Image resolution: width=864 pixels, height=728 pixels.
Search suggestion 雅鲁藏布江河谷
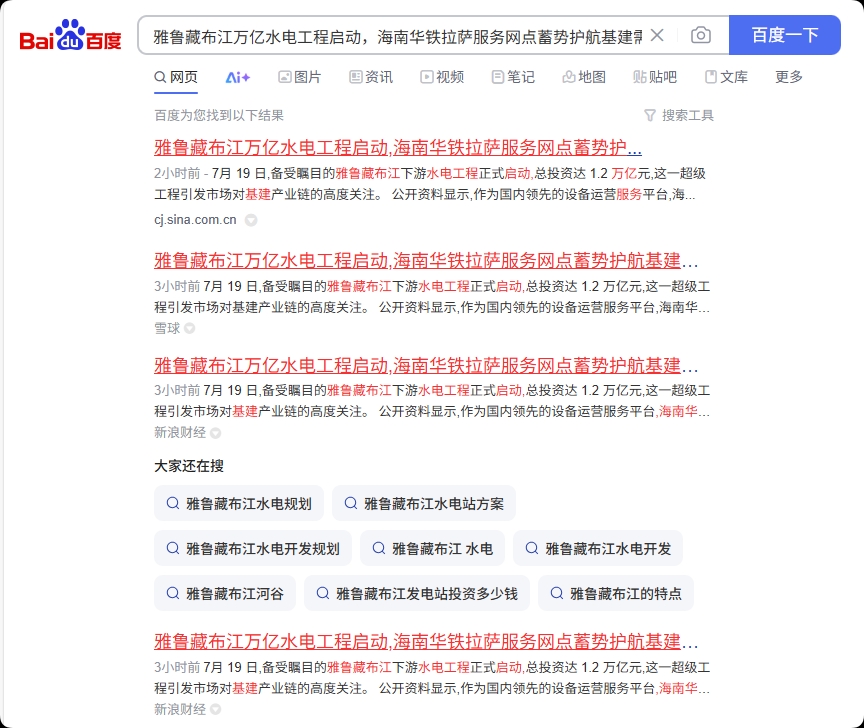point(225,594)
